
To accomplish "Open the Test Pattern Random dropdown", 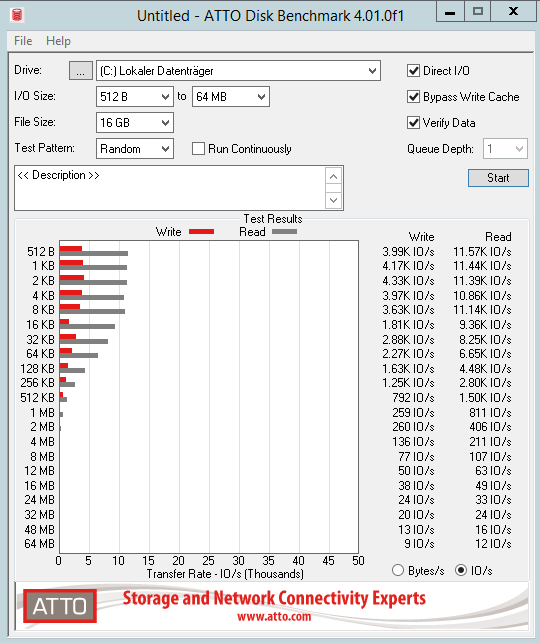I will (x=134, y=148).
